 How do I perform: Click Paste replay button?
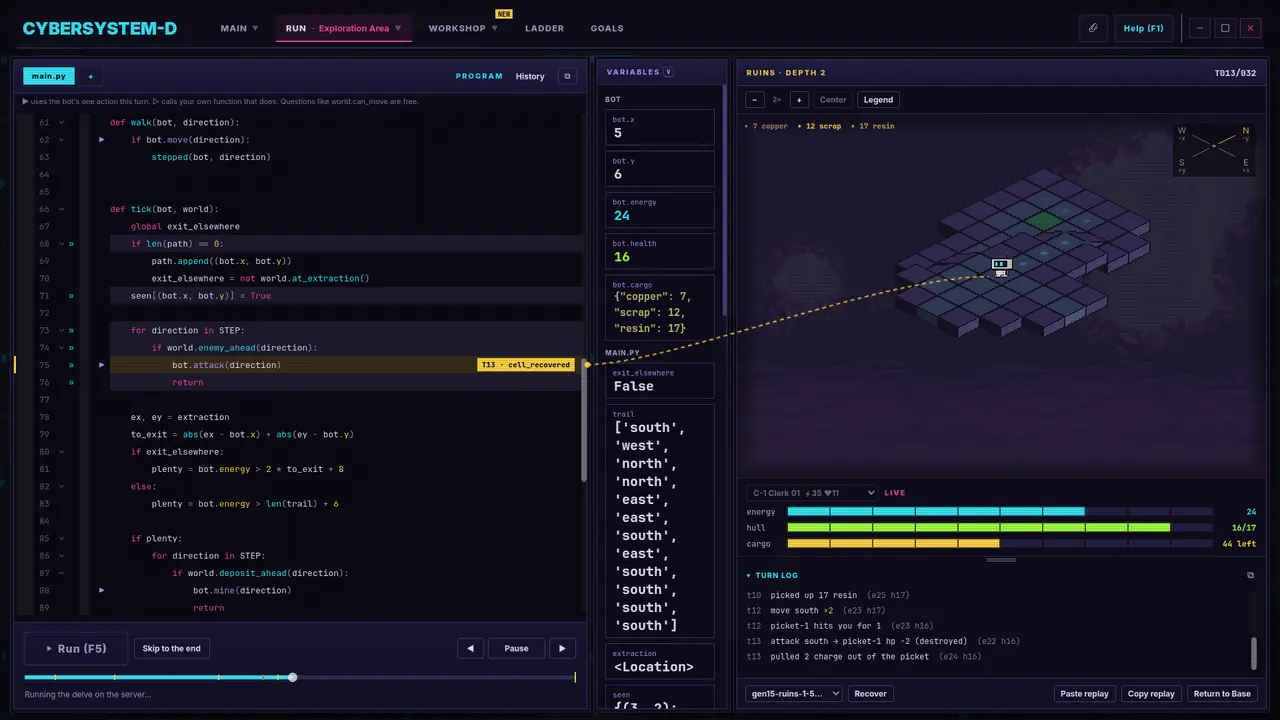[1084, 694]
